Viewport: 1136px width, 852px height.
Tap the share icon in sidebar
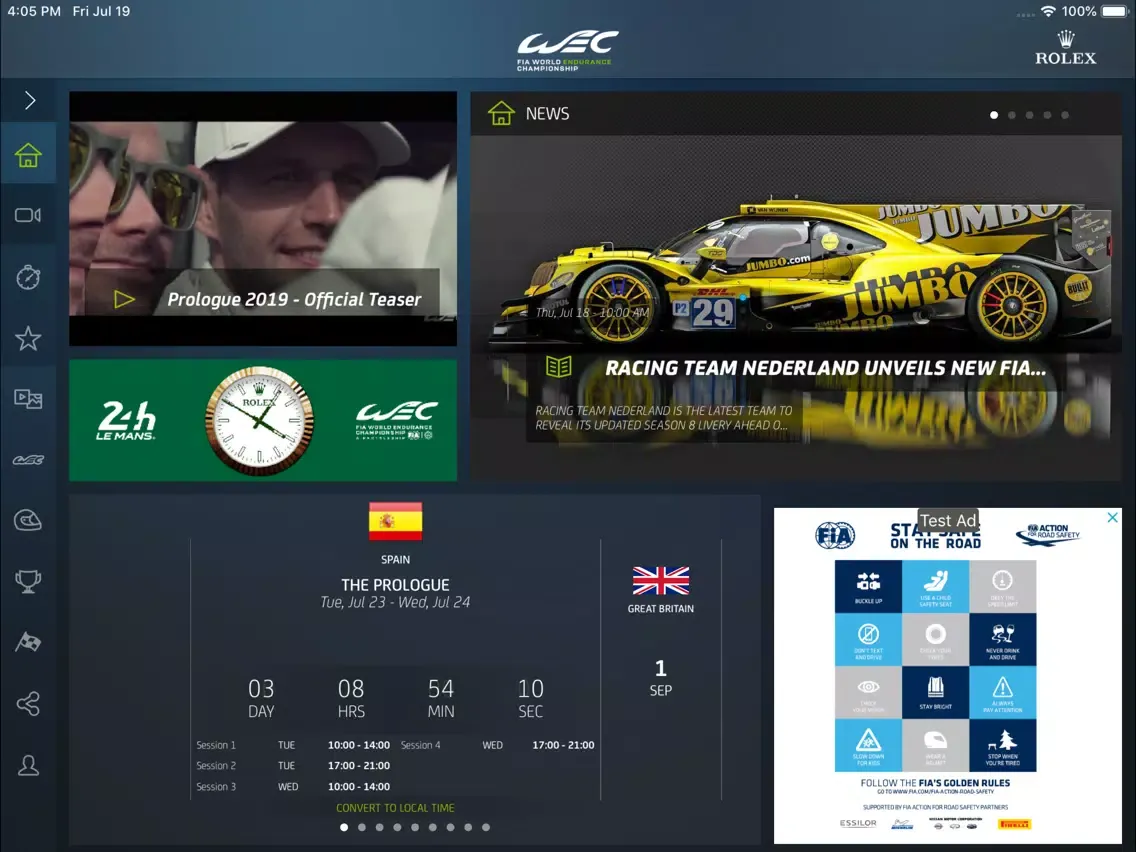coord(28,703)
